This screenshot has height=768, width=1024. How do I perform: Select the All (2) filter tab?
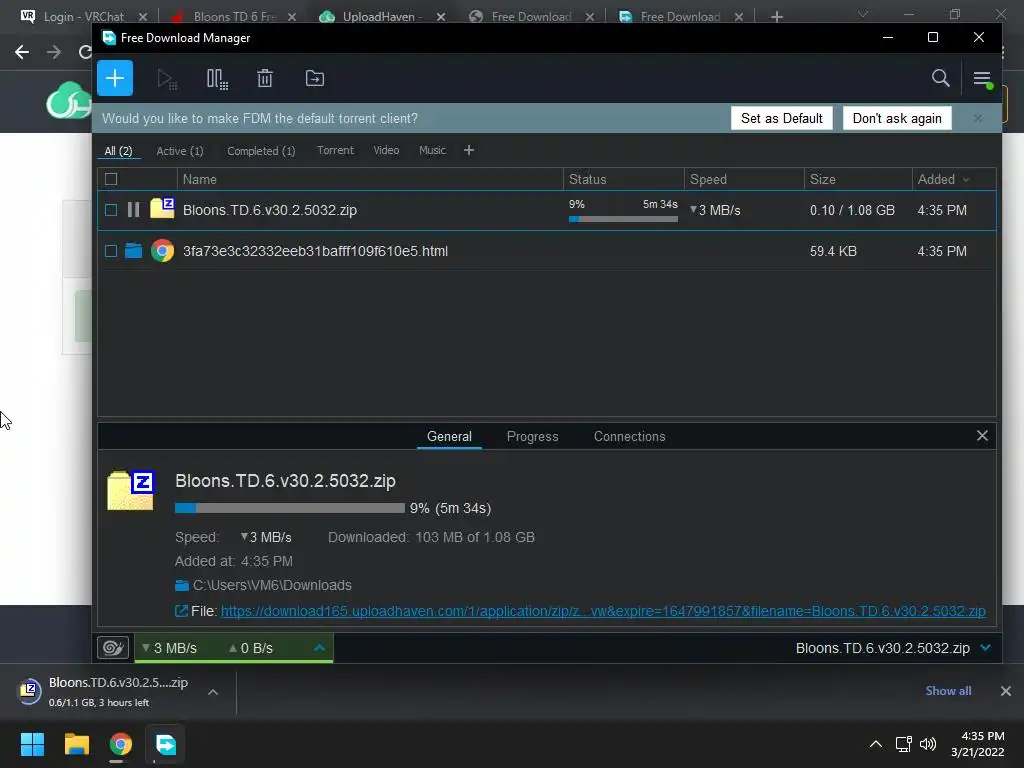point(118,151)
